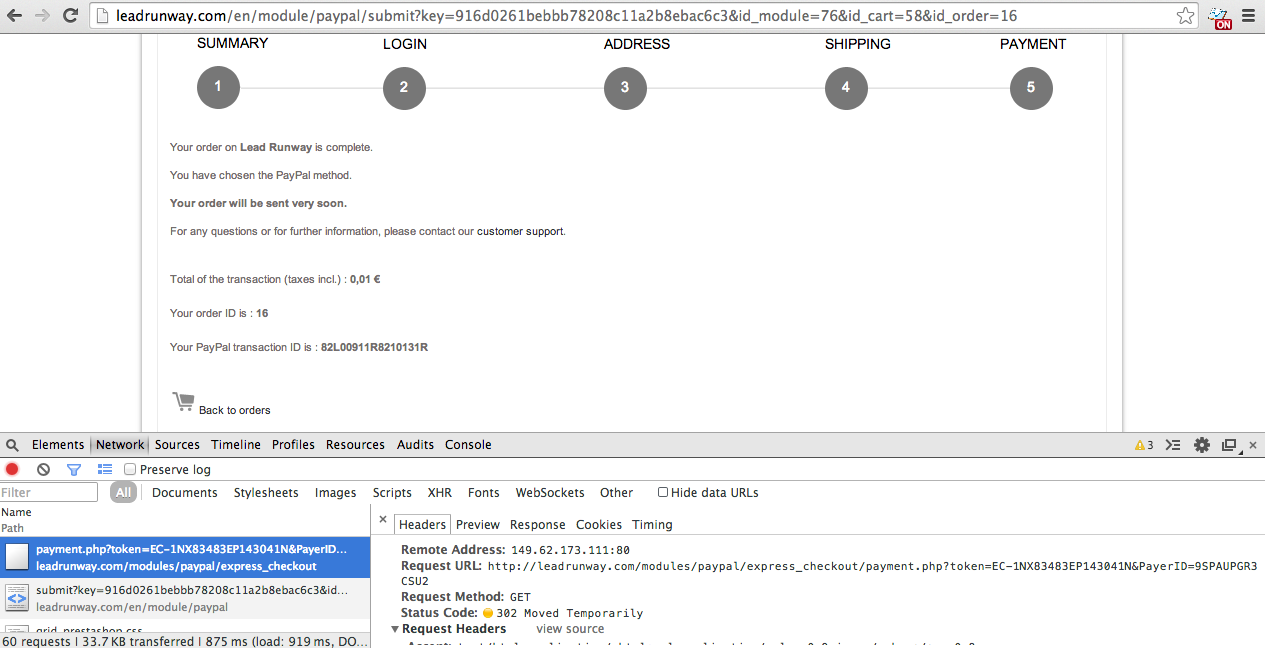Image resolution: width=1265 pixels, height=648 pixels.
Task: Click the customer support link
Action: (520, 231)
